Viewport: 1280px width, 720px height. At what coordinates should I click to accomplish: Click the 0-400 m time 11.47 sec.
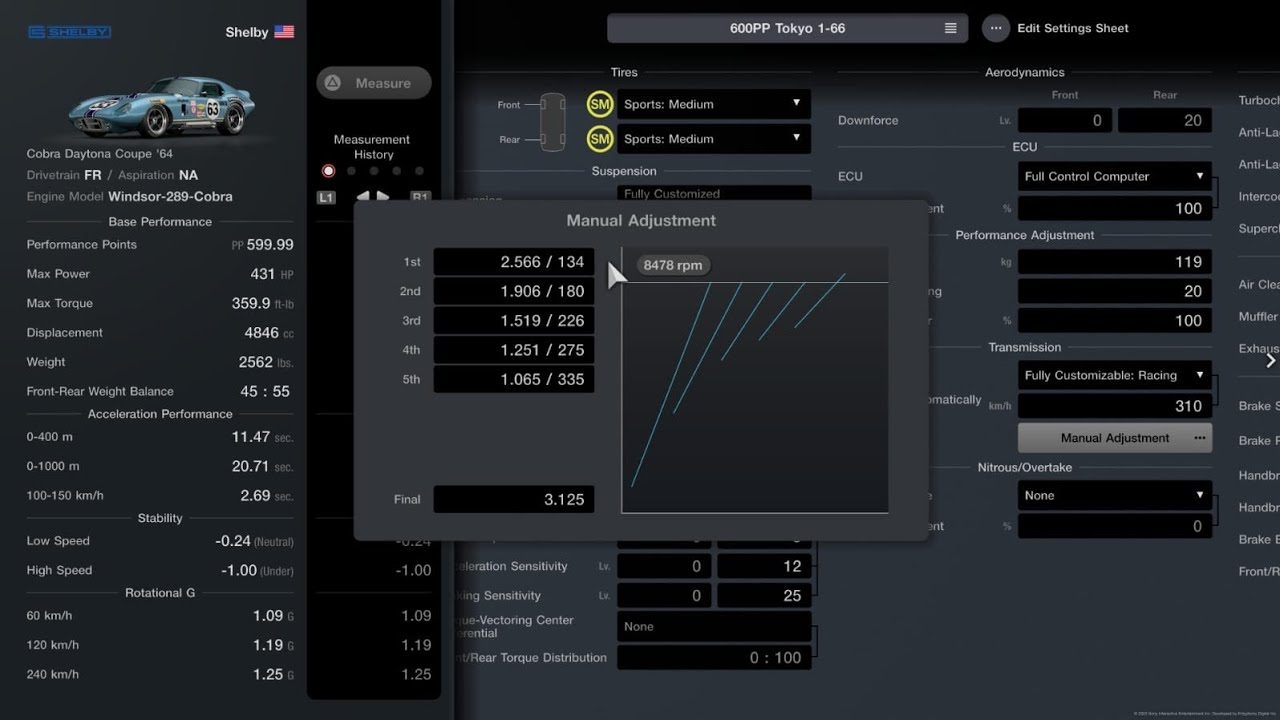(x=262, y=437)
